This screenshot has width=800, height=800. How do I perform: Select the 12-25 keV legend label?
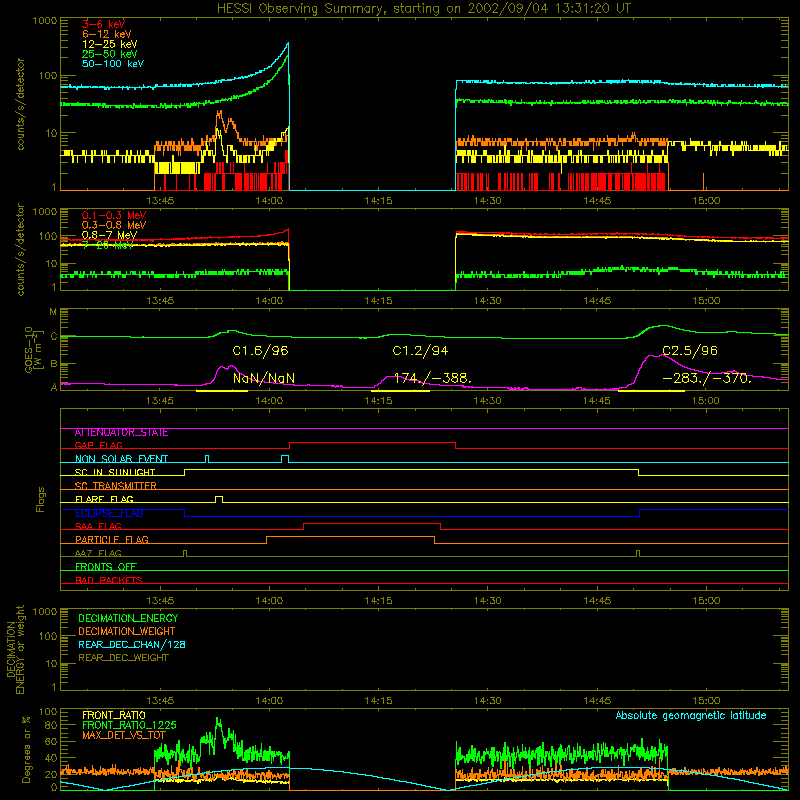[x=109, y=44]
